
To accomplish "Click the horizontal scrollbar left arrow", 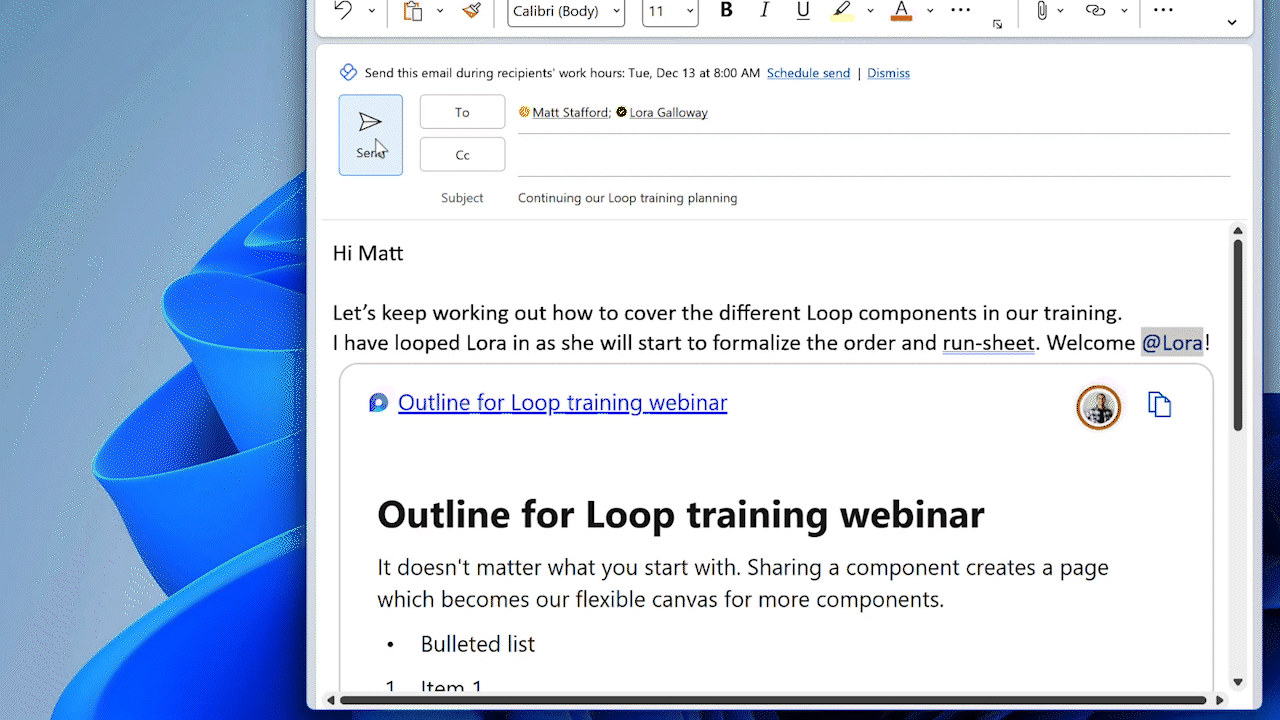I will point(331,700).
